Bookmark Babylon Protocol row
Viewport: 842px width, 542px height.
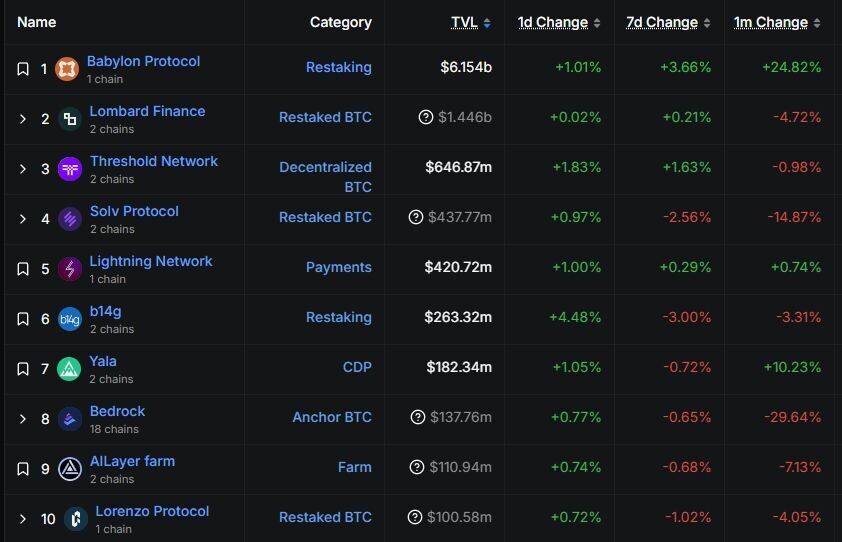click(23, 69)
